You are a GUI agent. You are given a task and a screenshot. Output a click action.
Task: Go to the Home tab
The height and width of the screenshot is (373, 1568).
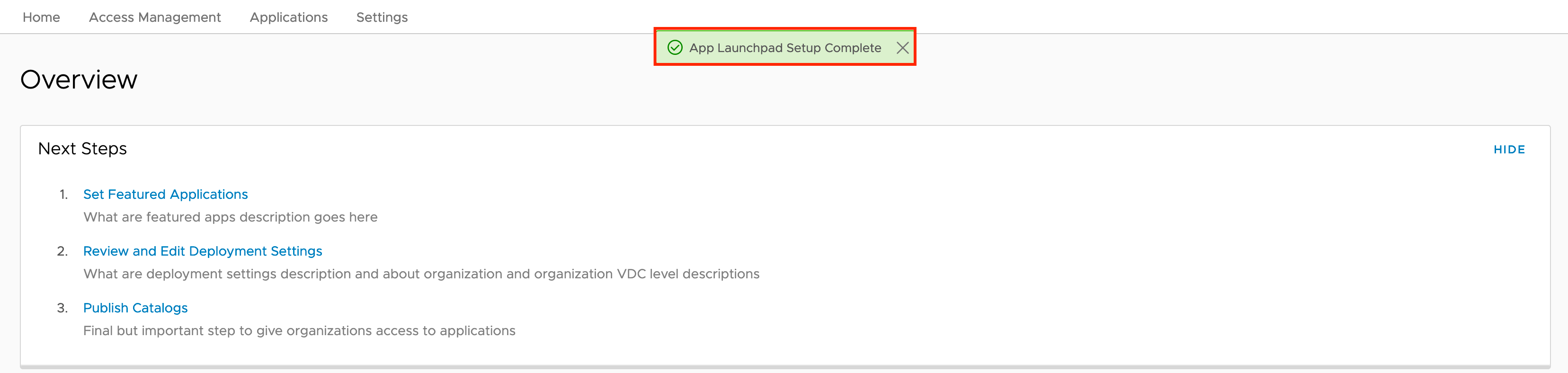41,17
